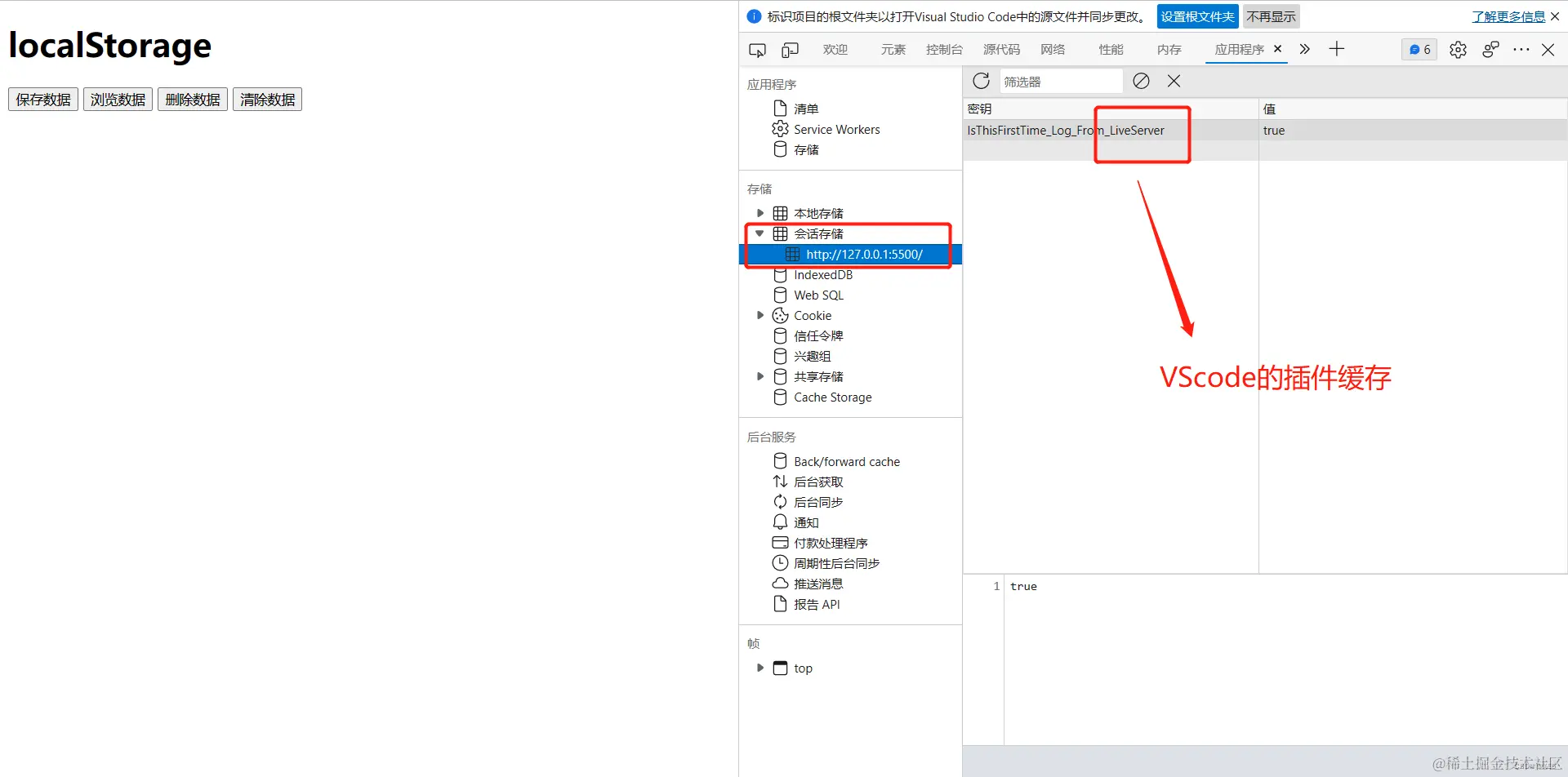Open the 内存 tab

click(x=1169, y=50)
